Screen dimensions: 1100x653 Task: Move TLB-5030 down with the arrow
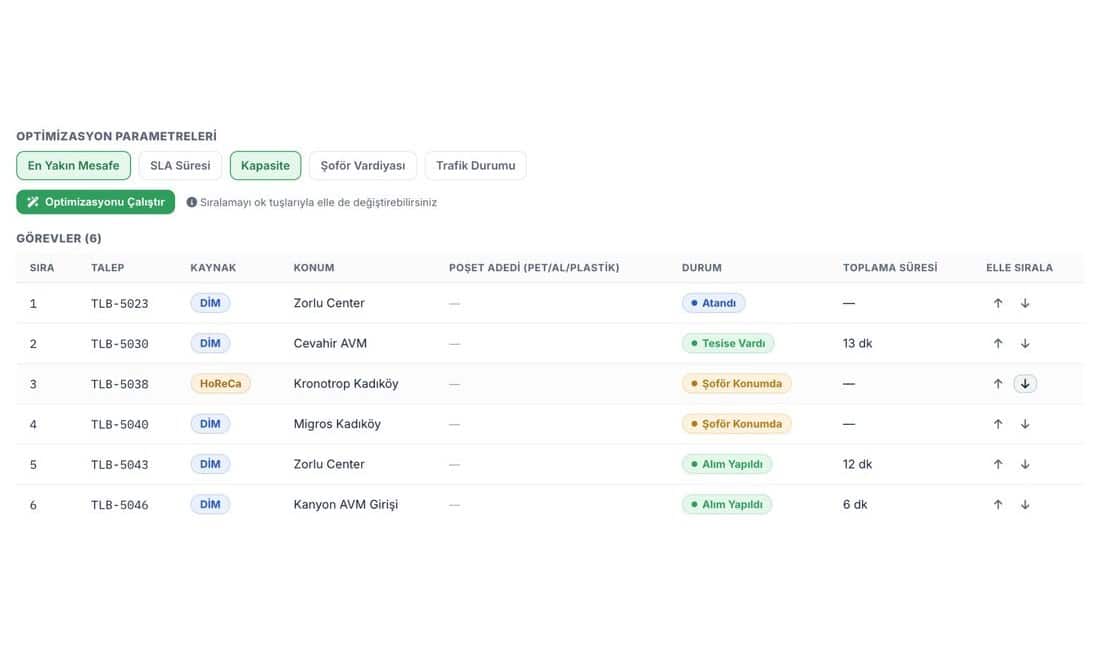[x=1025, y=343]
